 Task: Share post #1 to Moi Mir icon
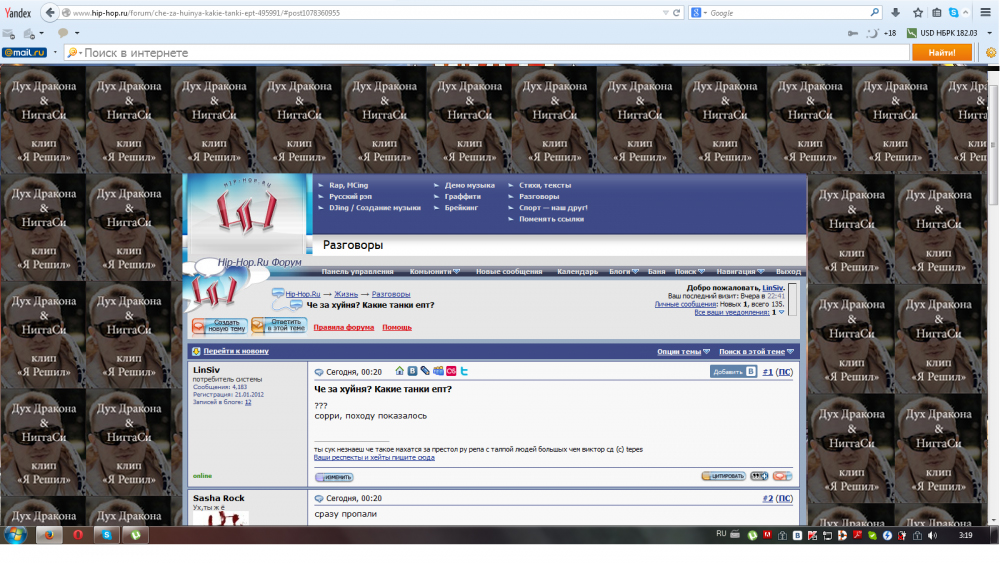(x=438, y=371)
